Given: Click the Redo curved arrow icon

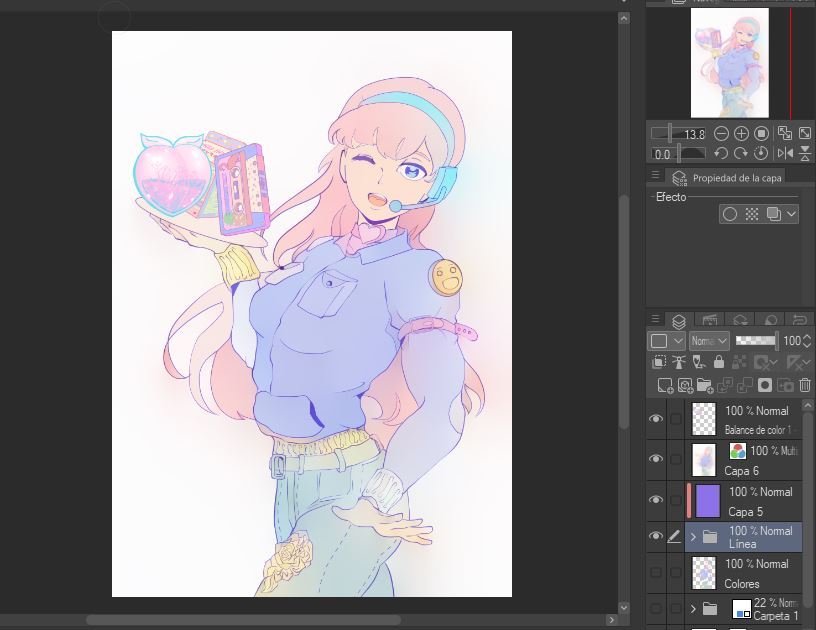Looking at the screenshot, I should [739, 152].
